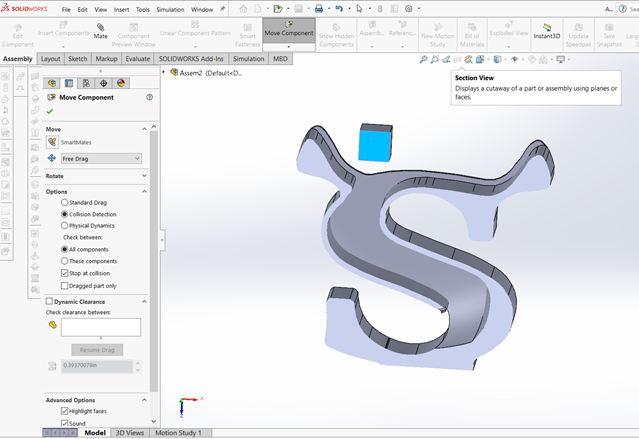Screen dimensions: 639x439
Task: Collapse the Advanced Options section
Action: pos(144,400)
